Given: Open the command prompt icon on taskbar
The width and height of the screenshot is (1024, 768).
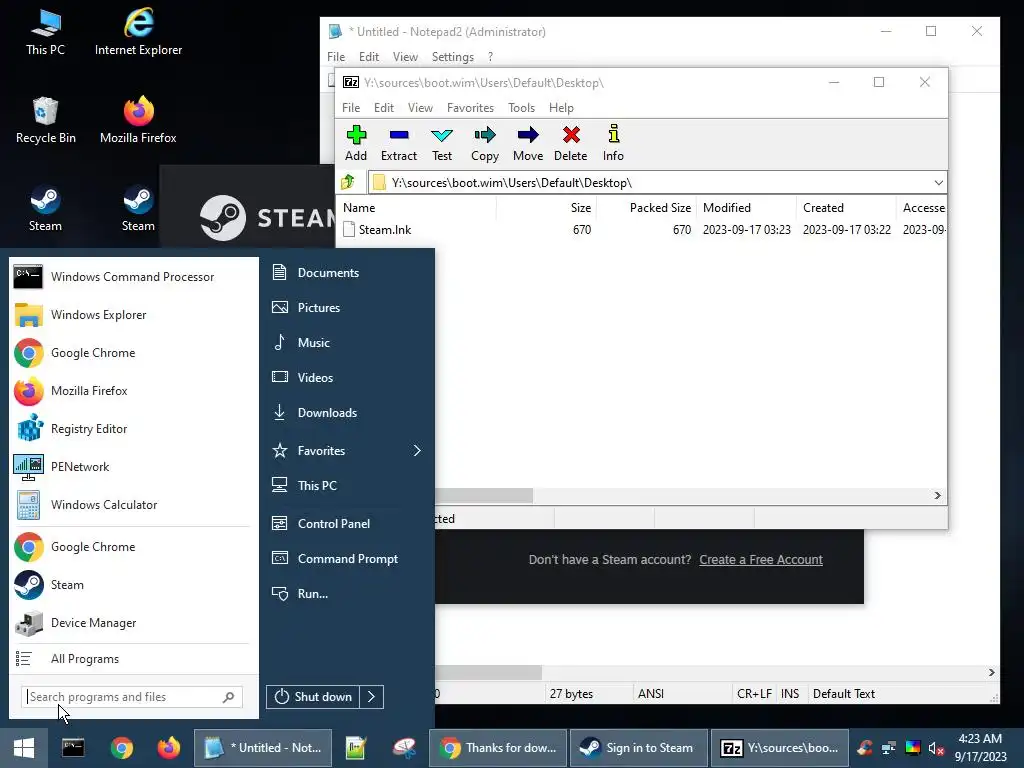Looking at the screenshot, I should tap(72, 748).
